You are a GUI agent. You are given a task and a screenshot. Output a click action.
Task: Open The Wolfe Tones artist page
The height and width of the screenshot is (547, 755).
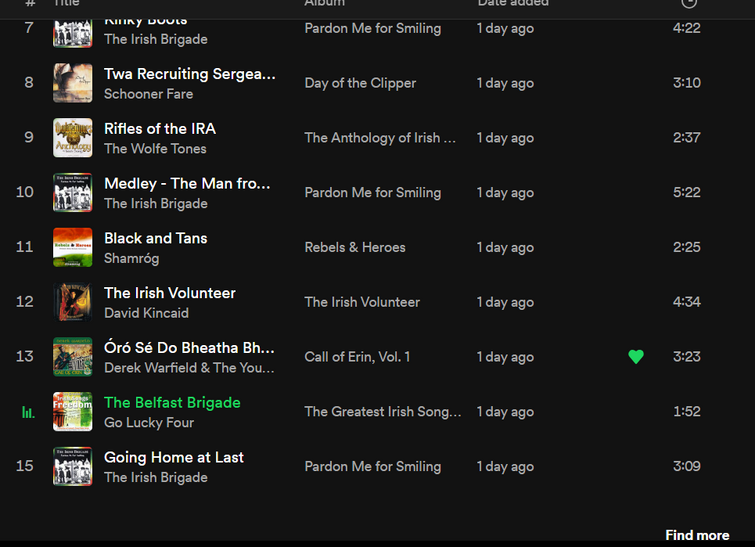click(155, 149)
